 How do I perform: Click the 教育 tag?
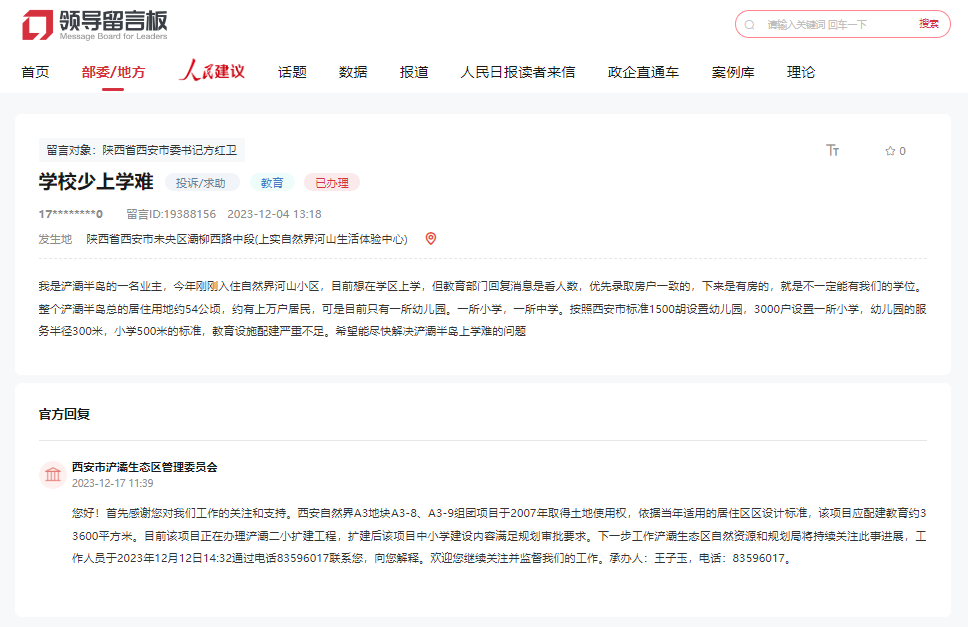tap(272, 183)
